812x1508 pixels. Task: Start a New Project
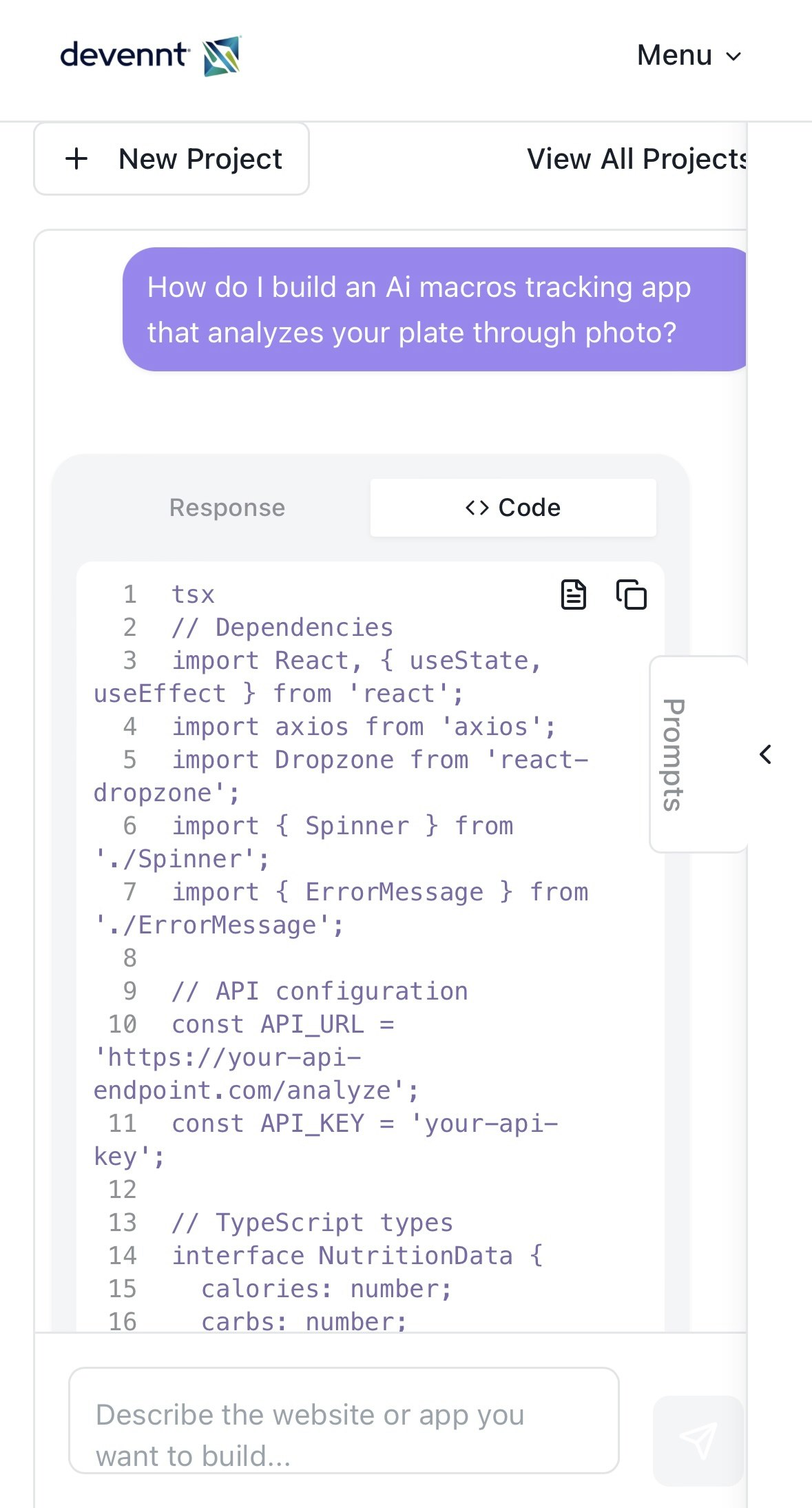click(171, 159)
